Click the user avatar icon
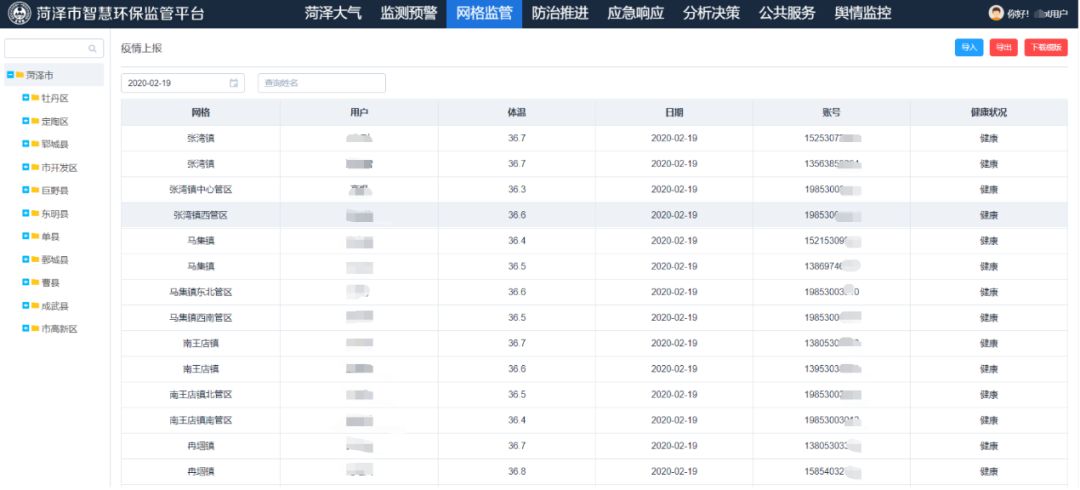1080x490 pixels. (x=996, y=13)
